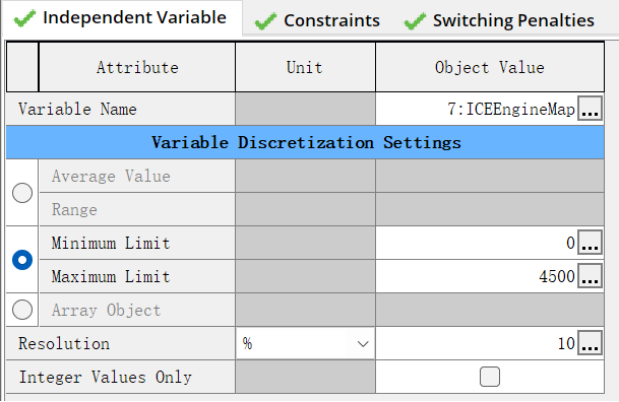Click the Minimum Limit ellipsis button
This screenshot has height=402, width=619.
point(591,243)
